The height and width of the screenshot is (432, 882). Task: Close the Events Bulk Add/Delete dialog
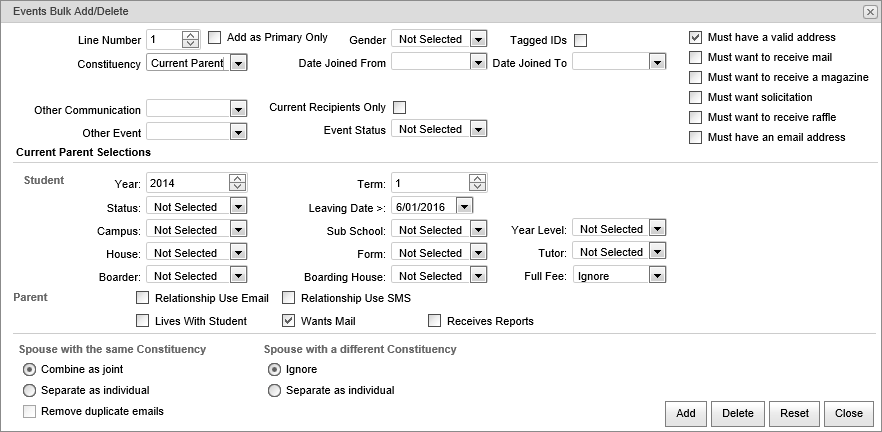[870, 12]
